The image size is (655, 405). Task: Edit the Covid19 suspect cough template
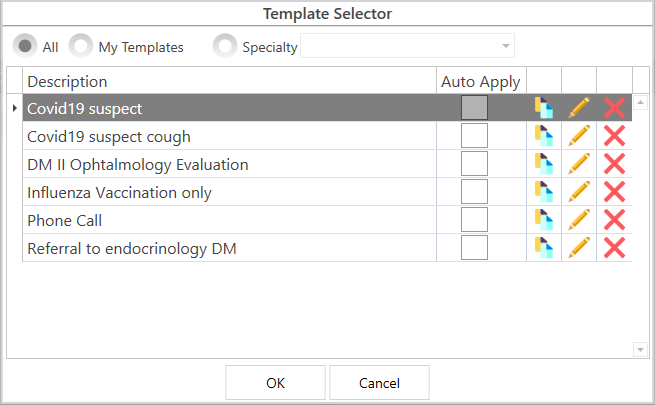pos(579,136)
